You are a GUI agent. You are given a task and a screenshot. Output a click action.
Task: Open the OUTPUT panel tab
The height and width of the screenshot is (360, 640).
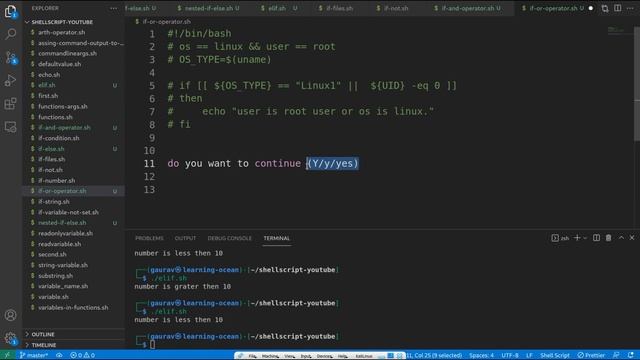pos(185,238)
